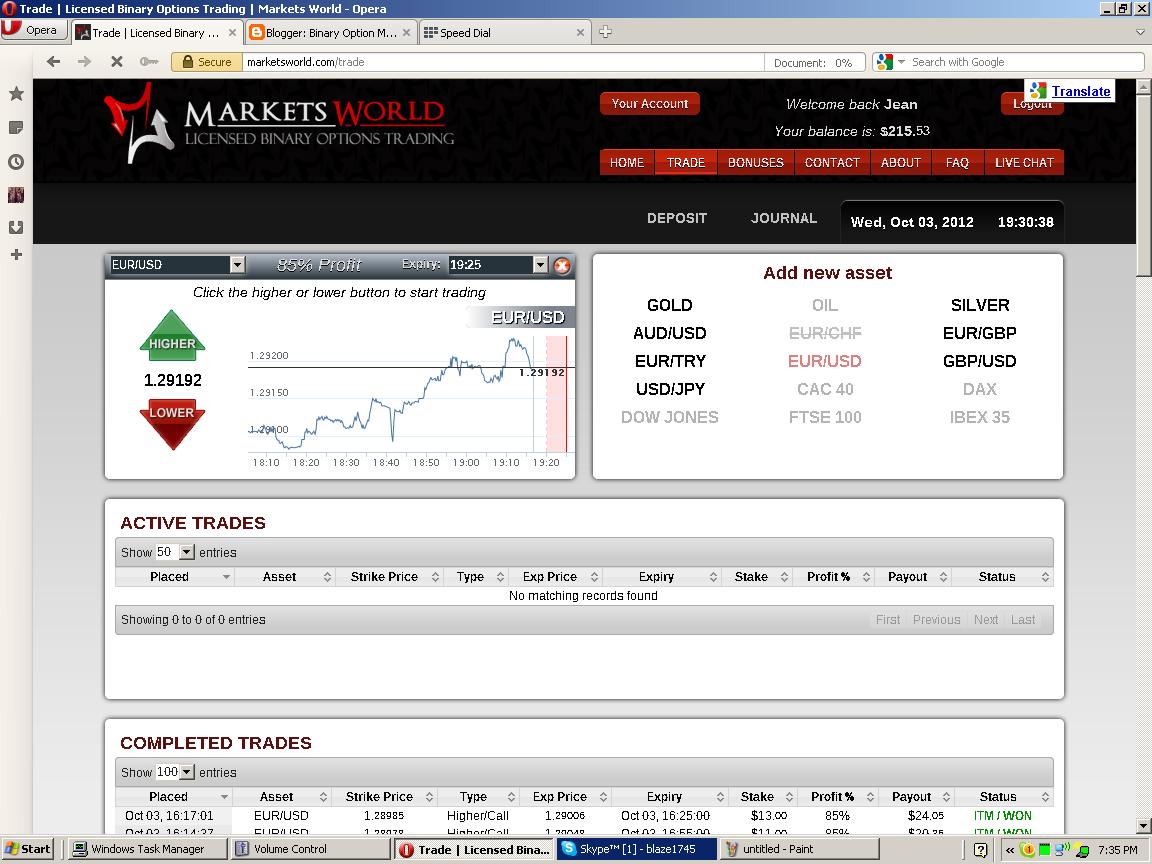Add EUR/TRY as a new asset
The height and width of the screenshot is (864, 1152).
[x=669, y=361]
